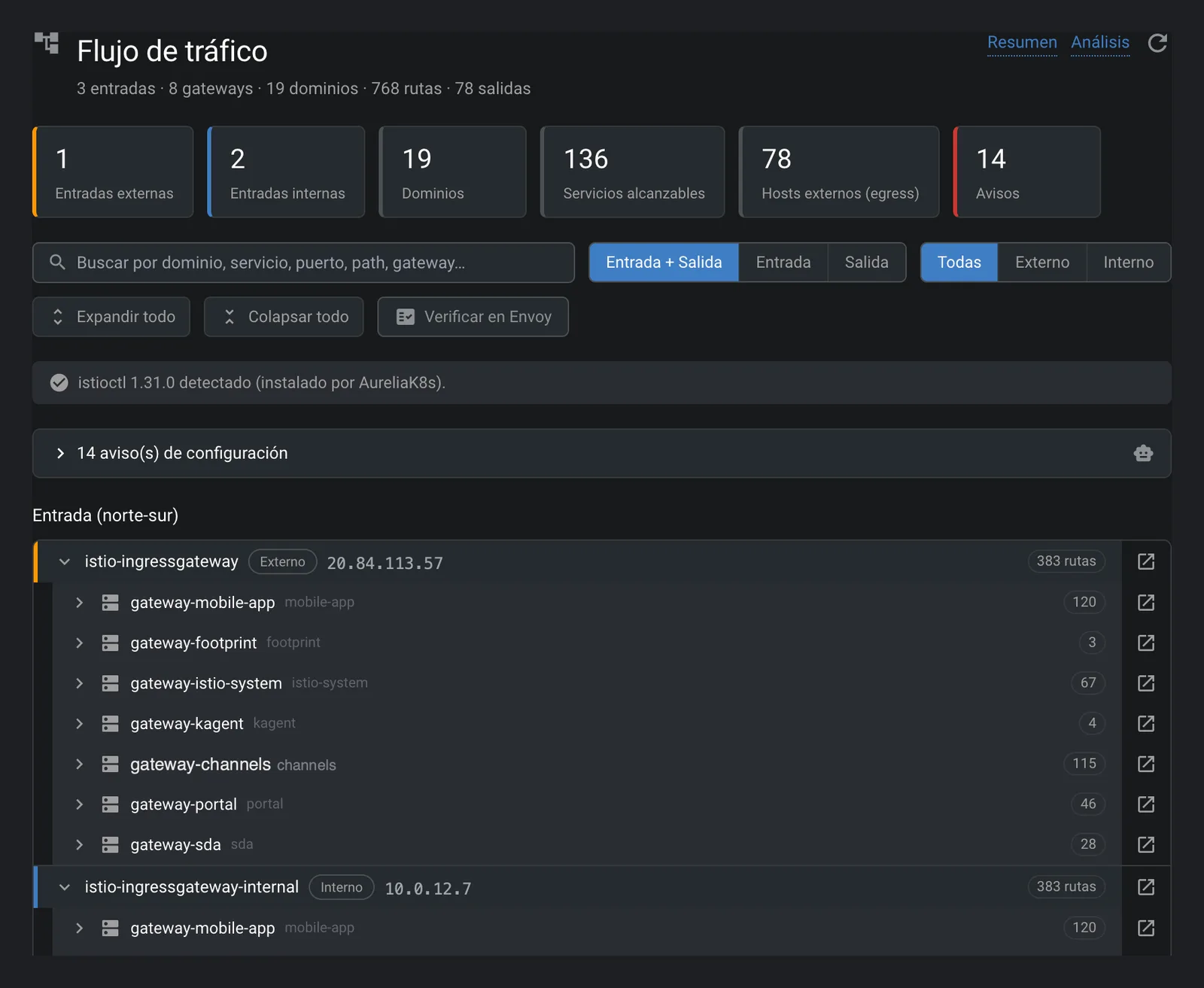
Task: Open the Resumen link
Action: point(1022,43)
